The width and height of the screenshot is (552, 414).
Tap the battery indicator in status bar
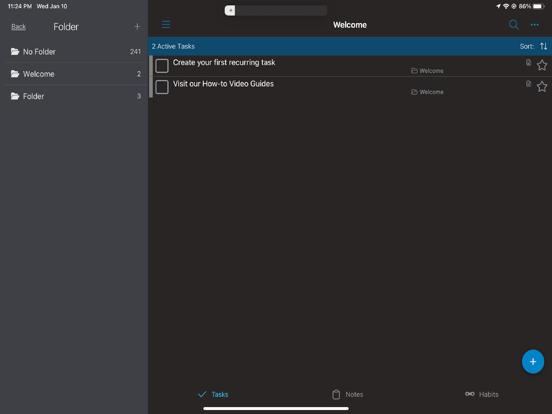point(539,6)
